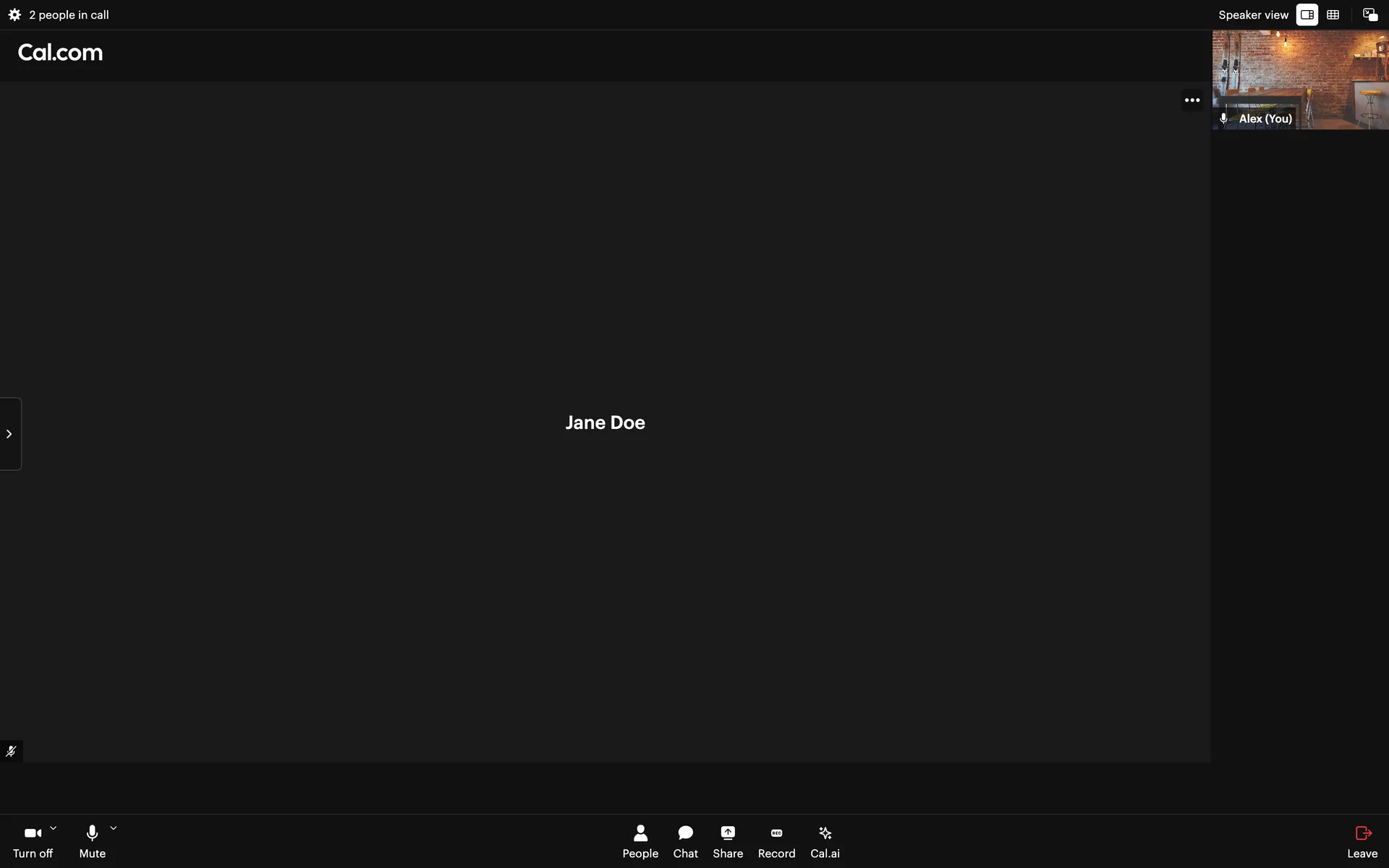Expand microphone options chevron
The width and height of the screenshot is (1389, 868).
point(114,828)
